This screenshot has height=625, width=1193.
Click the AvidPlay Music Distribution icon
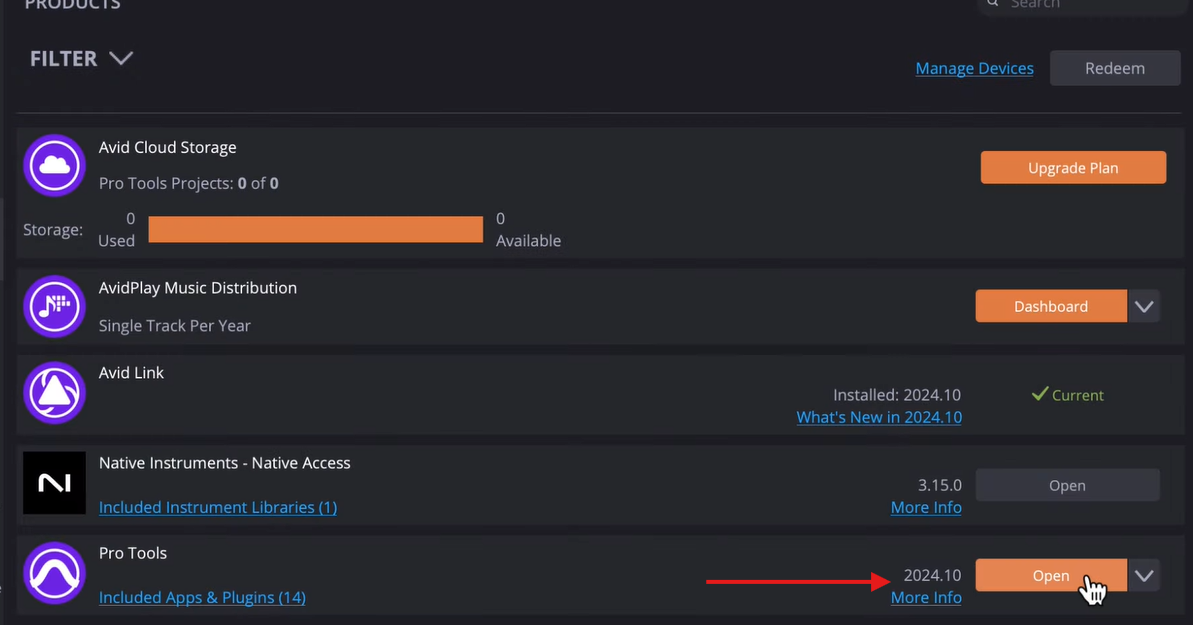tap(54, 305)
